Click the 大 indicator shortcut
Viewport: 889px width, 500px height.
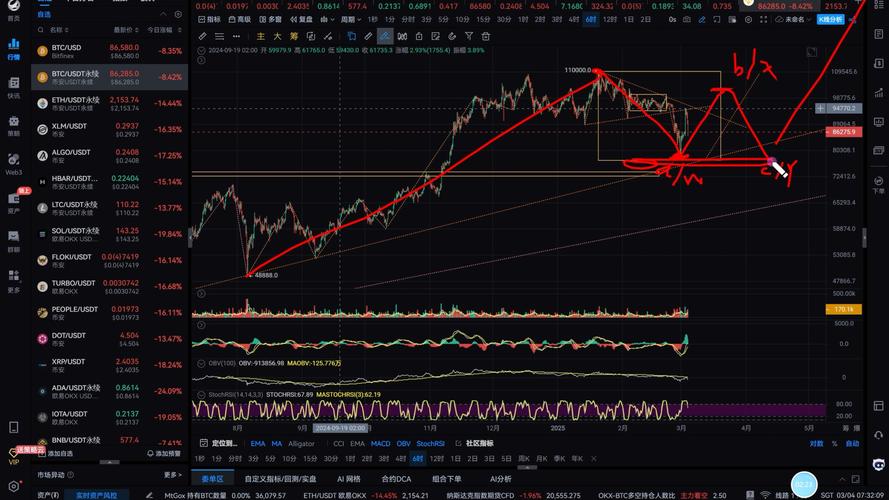tap(277, 36)
